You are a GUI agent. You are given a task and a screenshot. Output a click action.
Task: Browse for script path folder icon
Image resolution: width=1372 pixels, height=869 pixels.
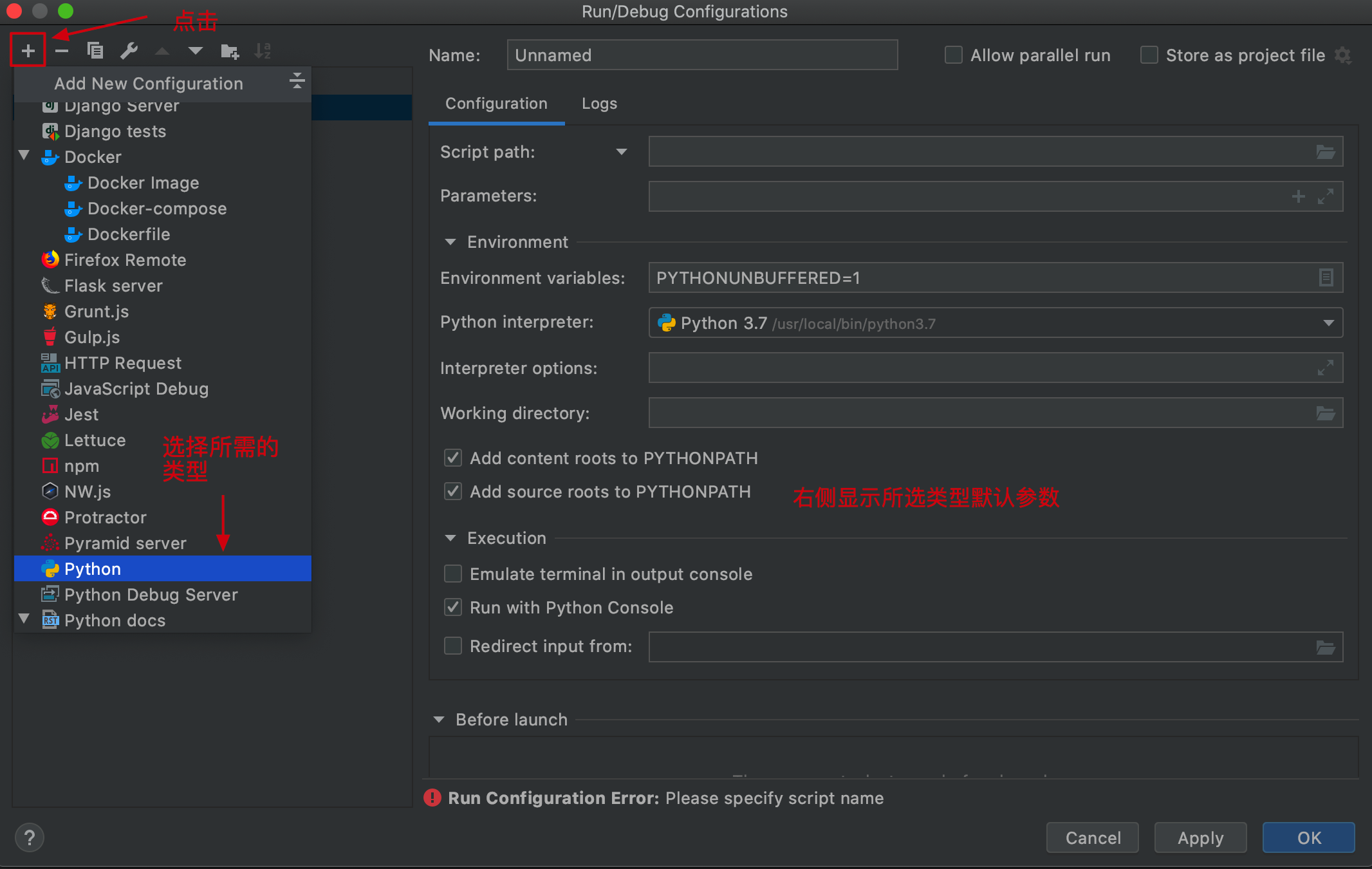pos(1325,152)
